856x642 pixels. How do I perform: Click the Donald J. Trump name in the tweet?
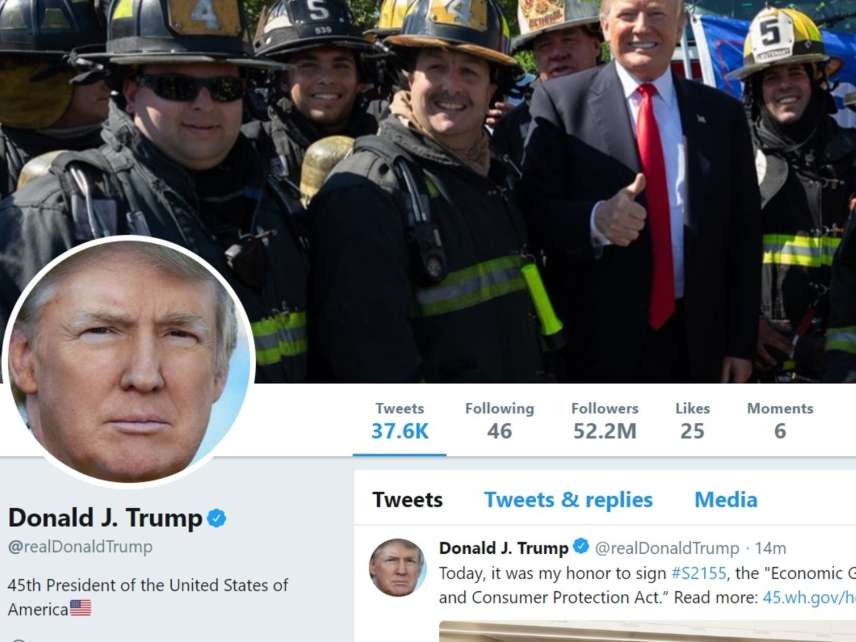[504, 548]
